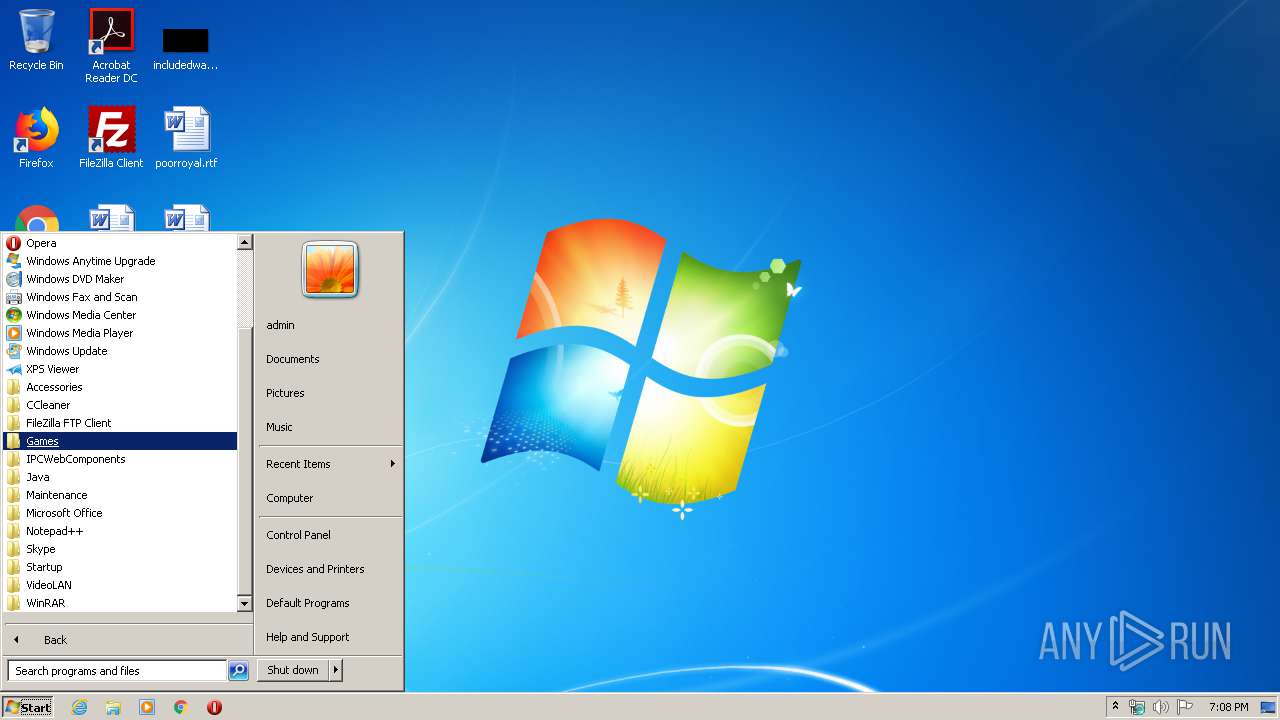The image size is (1280, 720).
Task: Open the Skype program folder
Action: pyautogui.click(x=120, y=549)
